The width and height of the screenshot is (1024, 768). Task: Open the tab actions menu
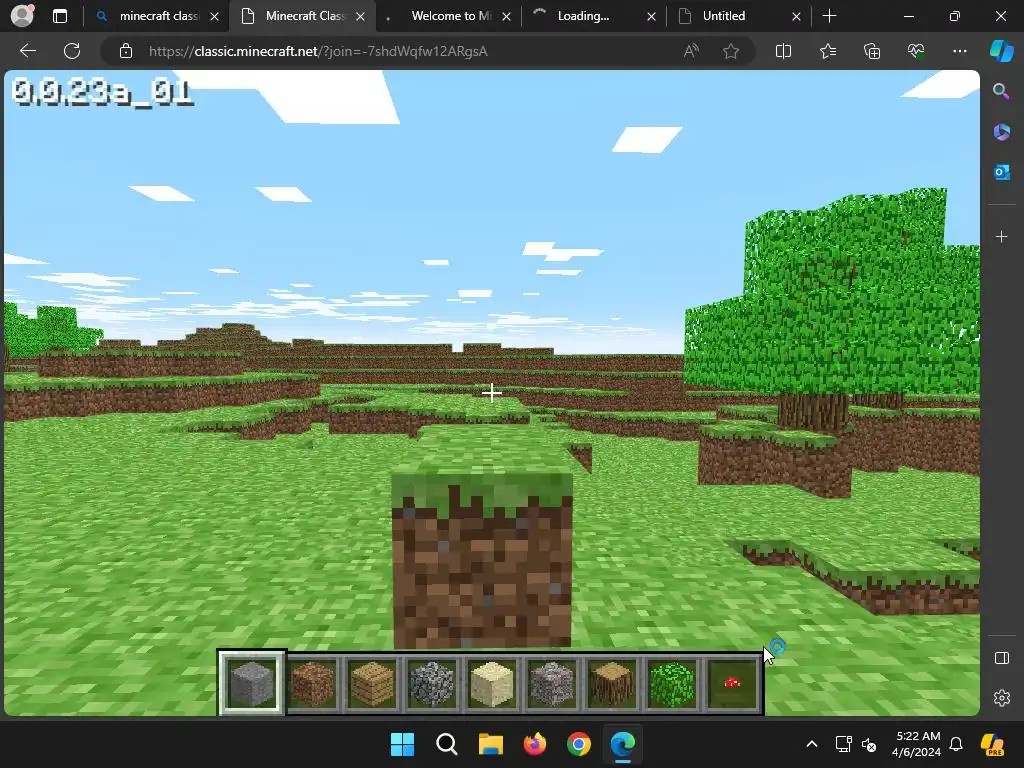[x=59, y=16]
